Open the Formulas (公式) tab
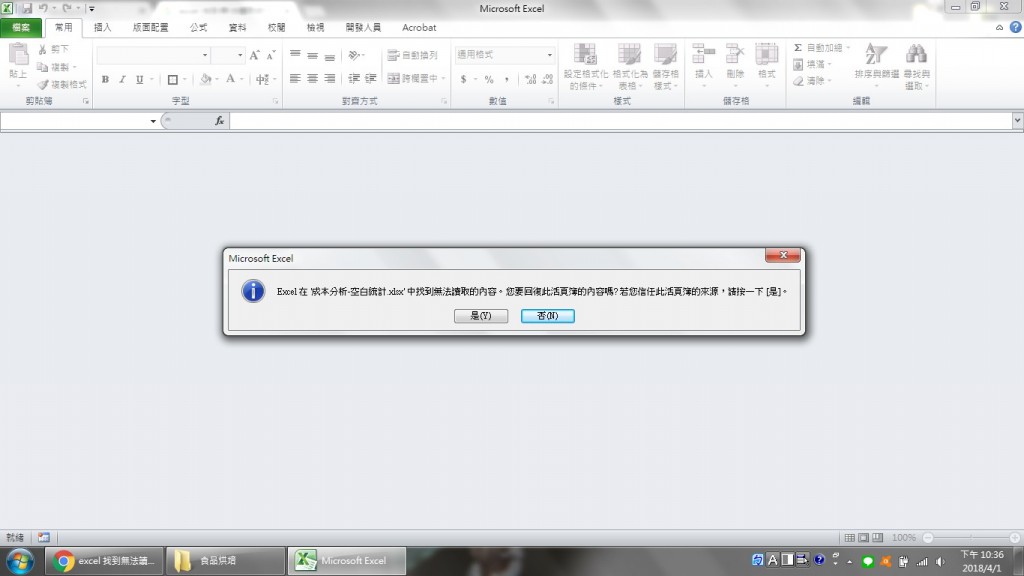The height and width of the screenshot is (576, 1024). pyautogui.click(x=198, y=27)
